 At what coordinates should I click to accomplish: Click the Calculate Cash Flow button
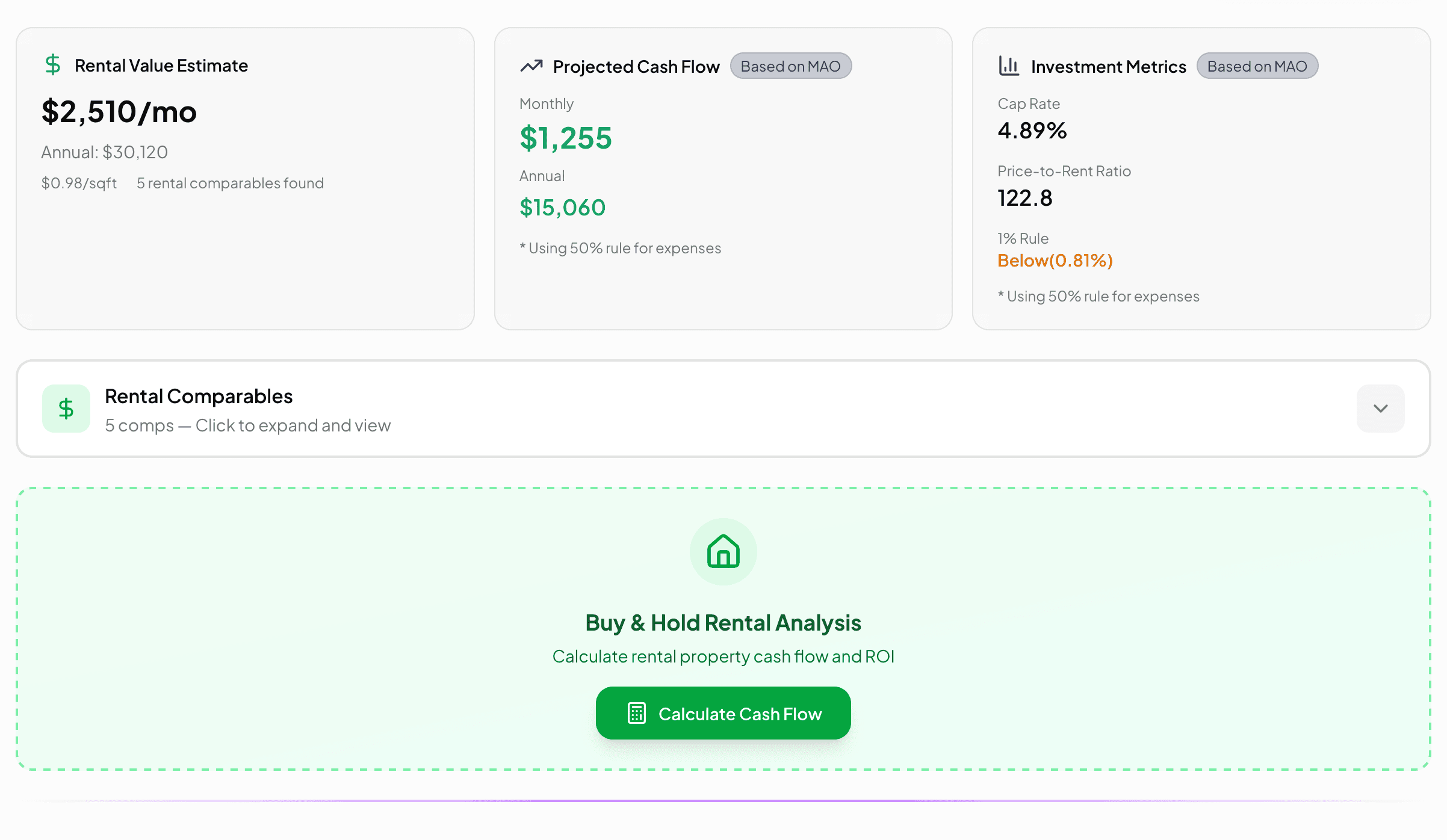pyautogui.click(x=723, y=713)
